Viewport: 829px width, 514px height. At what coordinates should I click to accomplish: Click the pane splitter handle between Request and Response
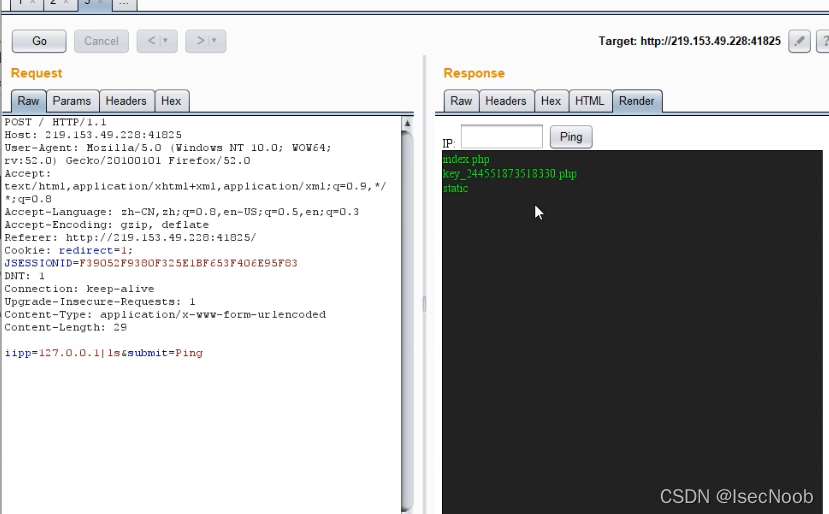424,304
